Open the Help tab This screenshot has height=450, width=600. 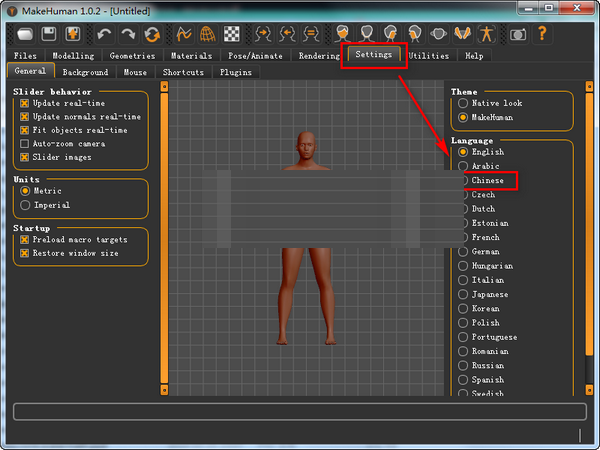click(474, 56)
